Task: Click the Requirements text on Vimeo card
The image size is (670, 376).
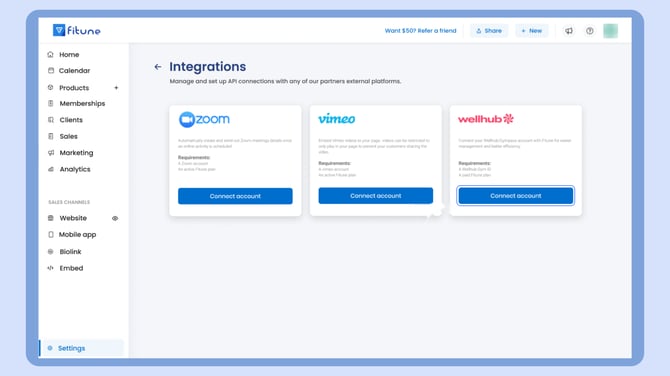Action: 335,163
